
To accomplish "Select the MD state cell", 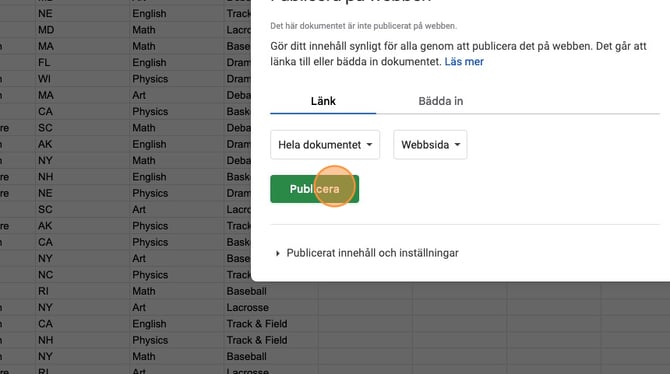I will 82,30.
